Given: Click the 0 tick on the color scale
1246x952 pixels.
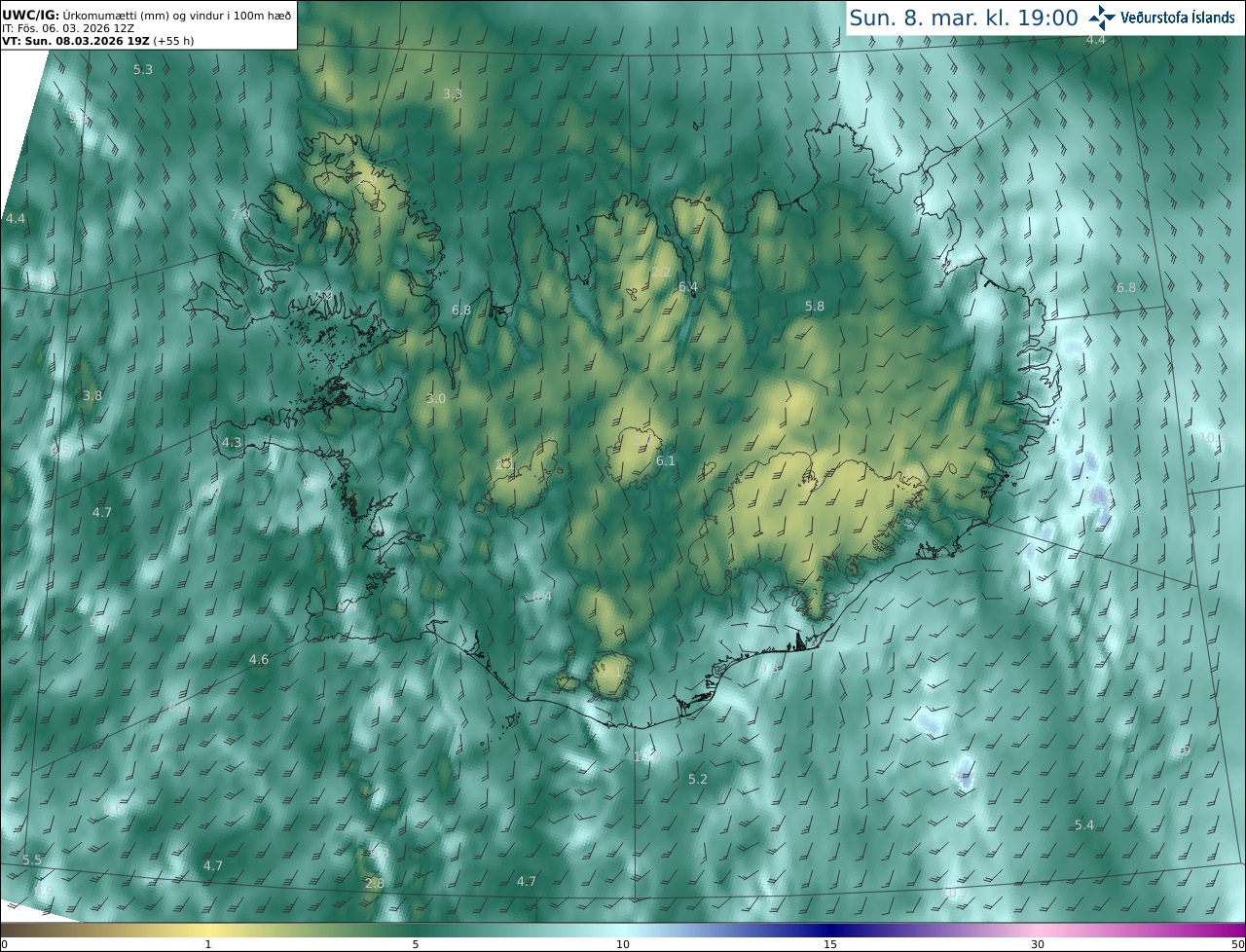Looking at the screenshot, I should pyautogui.click(x=4, y=944).
